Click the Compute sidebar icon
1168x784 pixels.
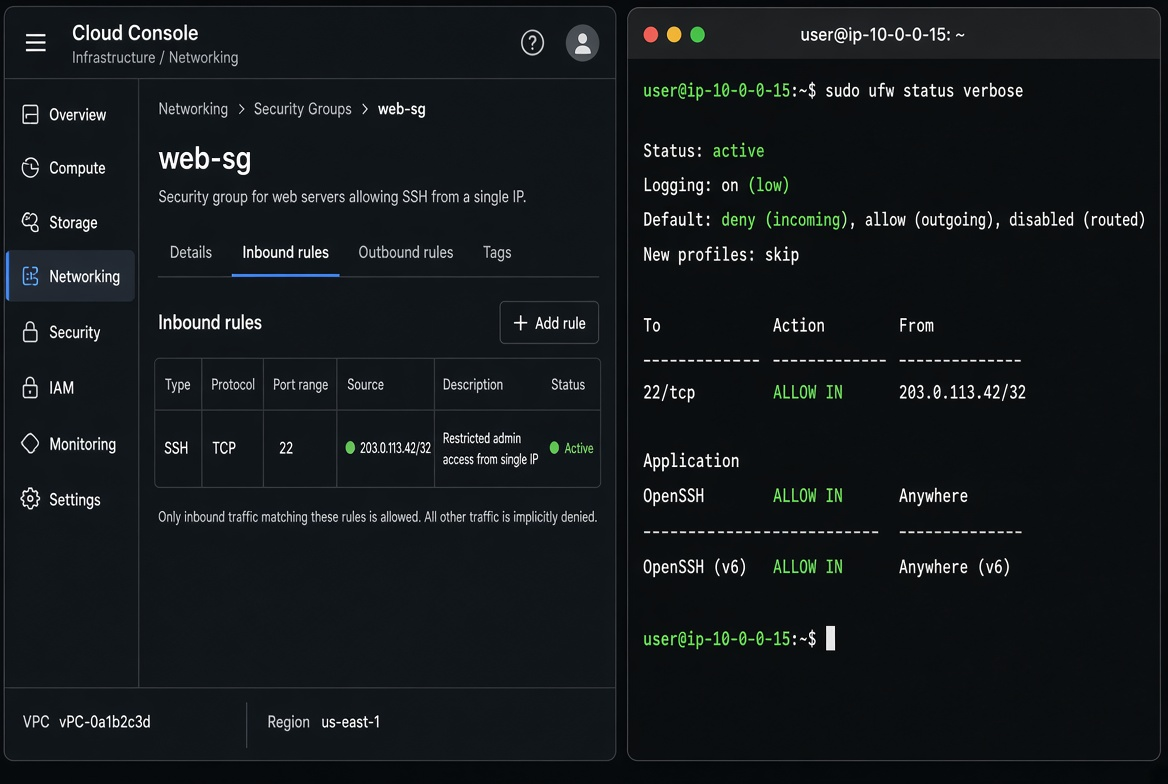point(31,168)
